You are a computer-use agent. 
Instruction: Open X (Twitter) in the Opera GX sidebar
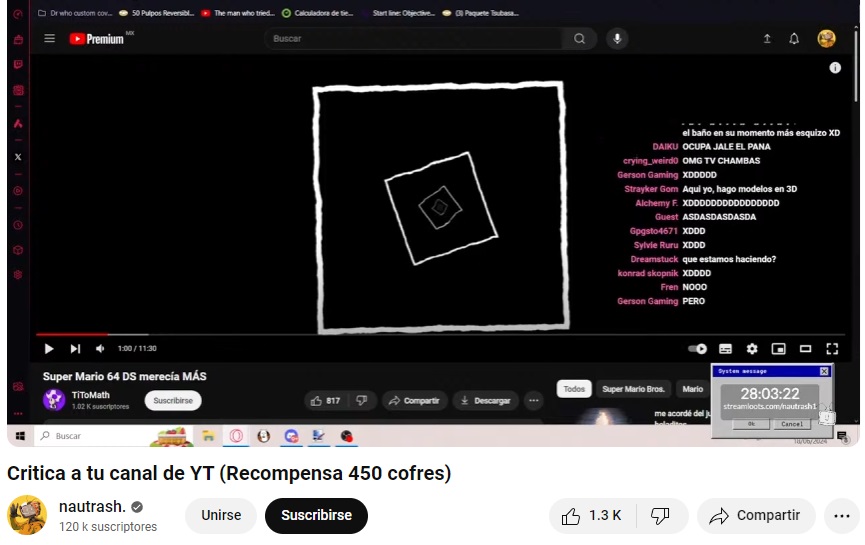[18, 157]
